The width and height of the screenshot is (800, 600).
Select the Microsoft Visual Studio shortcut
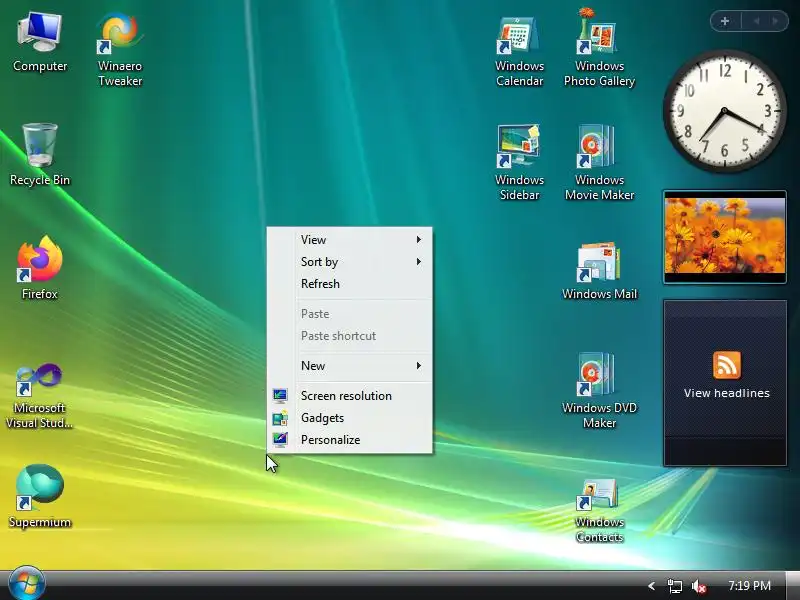click(x=39, y=395)
